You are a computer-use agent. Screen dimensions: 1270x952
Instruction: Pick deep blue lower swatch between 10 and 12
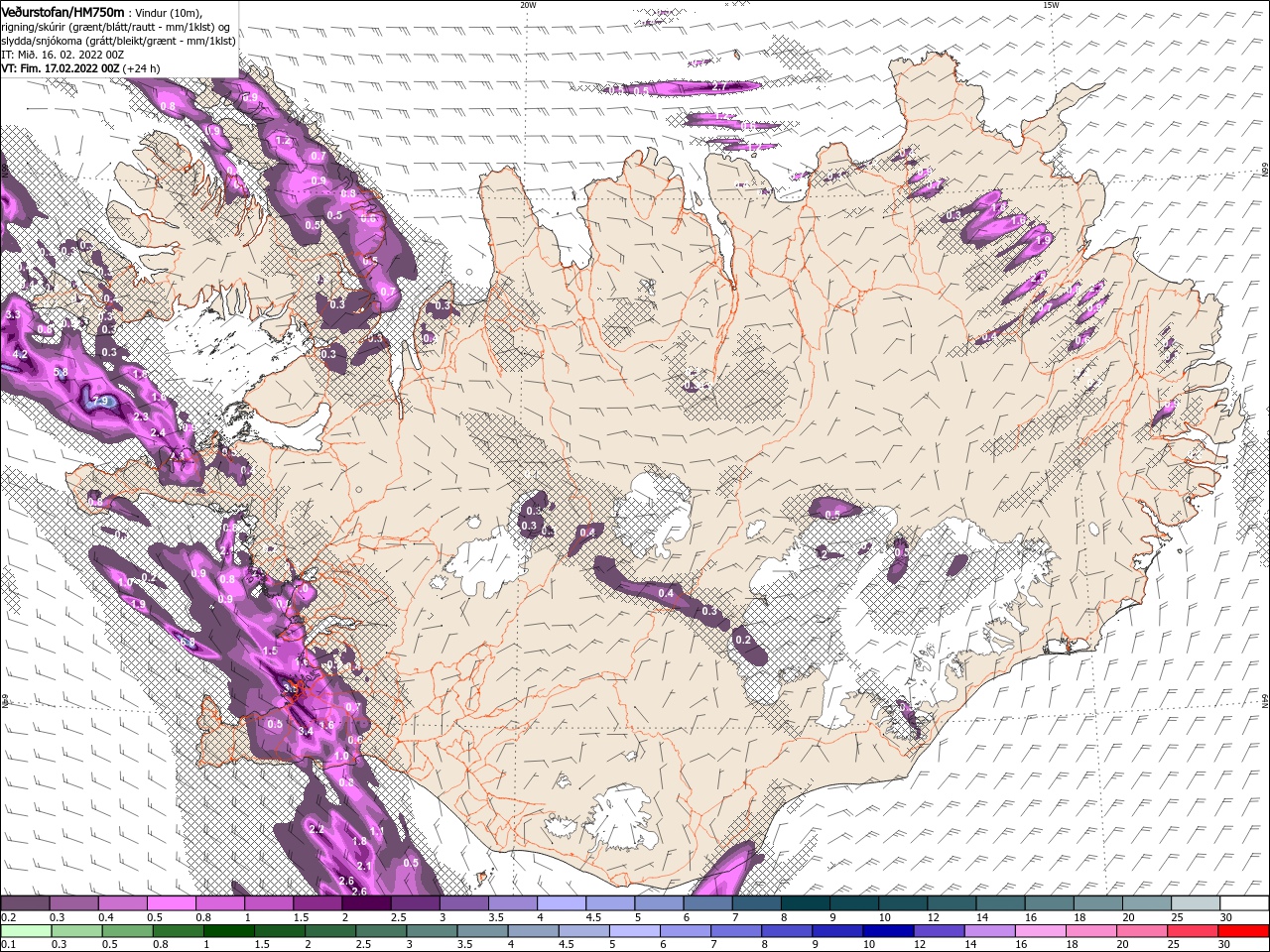[x=888, y=931]
